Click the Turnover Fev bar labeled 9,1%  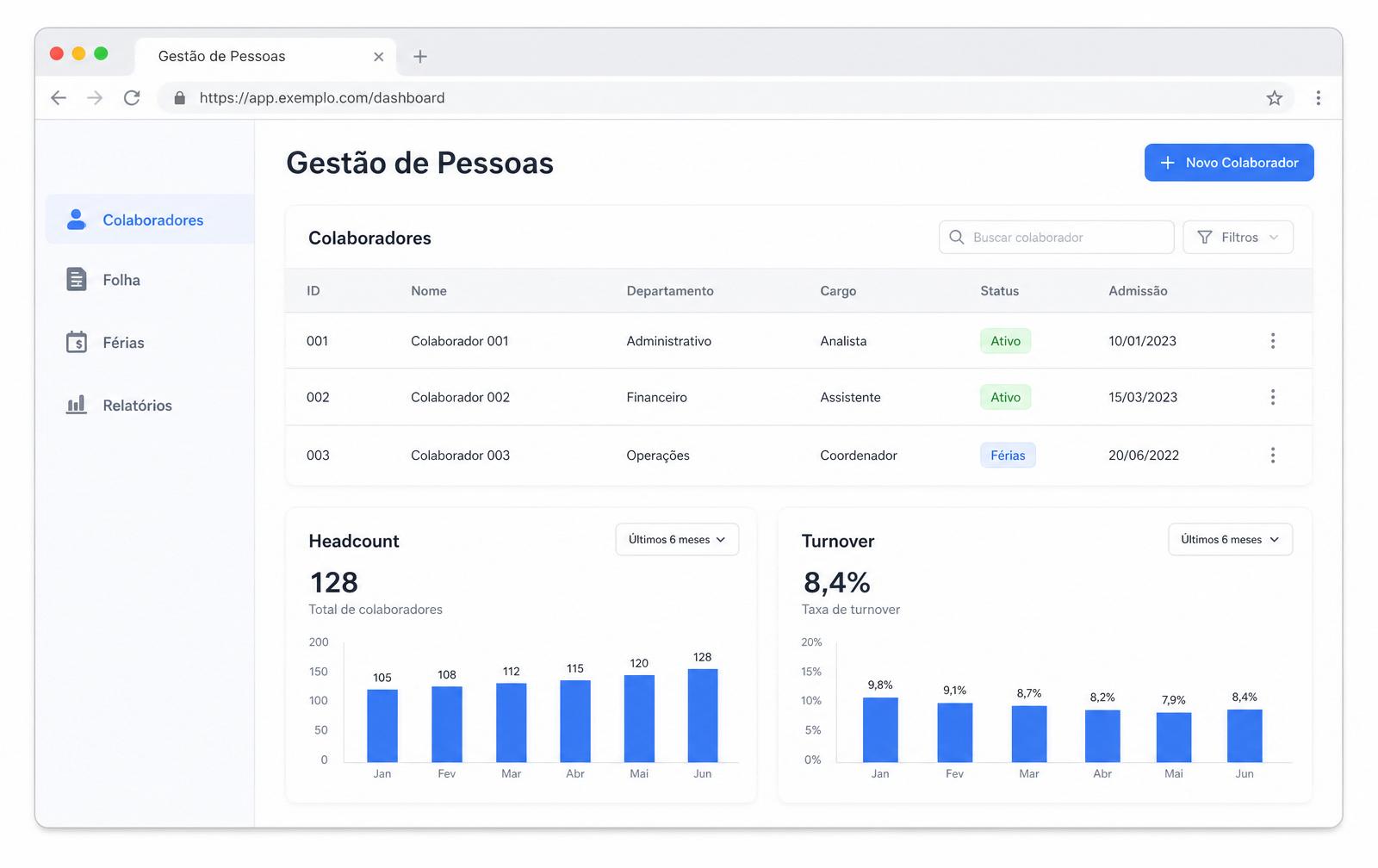pos(955,733)
